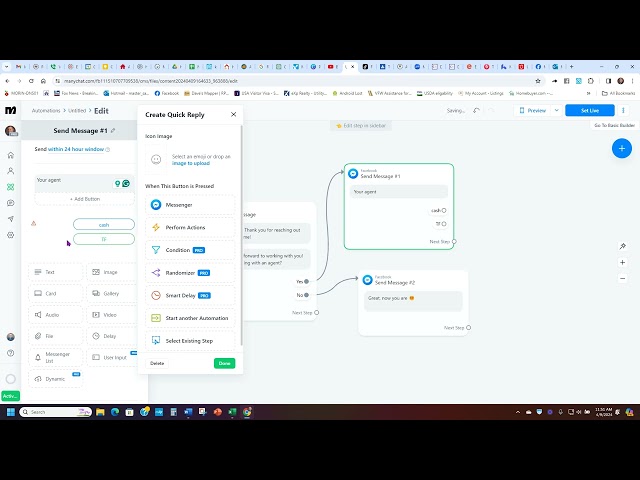Redo the flow change
Viewport: 640px width, 480px height.
[x=491, y=111]
